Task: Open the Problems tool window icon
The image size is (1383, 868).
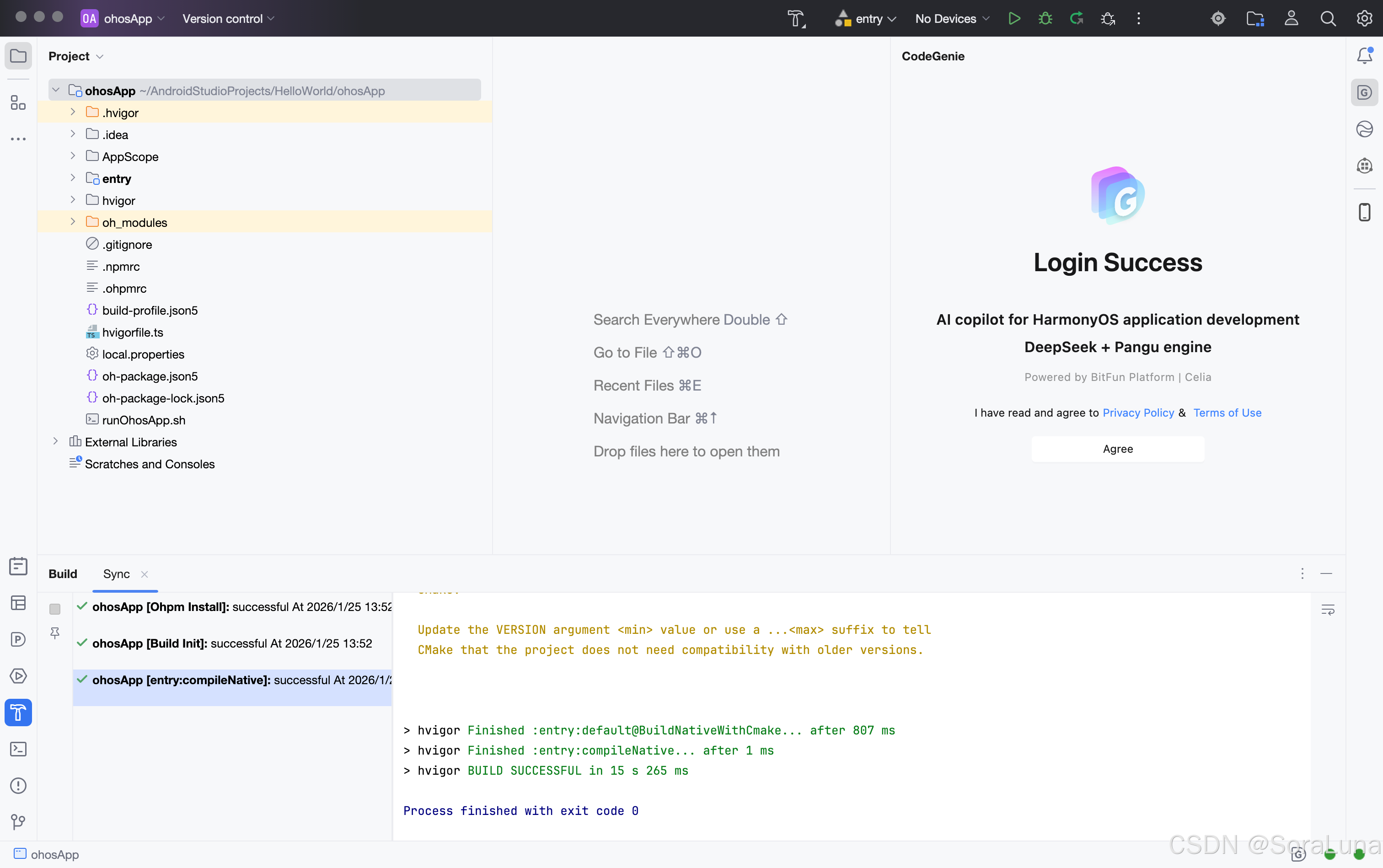Action: [x=18, y=785]
